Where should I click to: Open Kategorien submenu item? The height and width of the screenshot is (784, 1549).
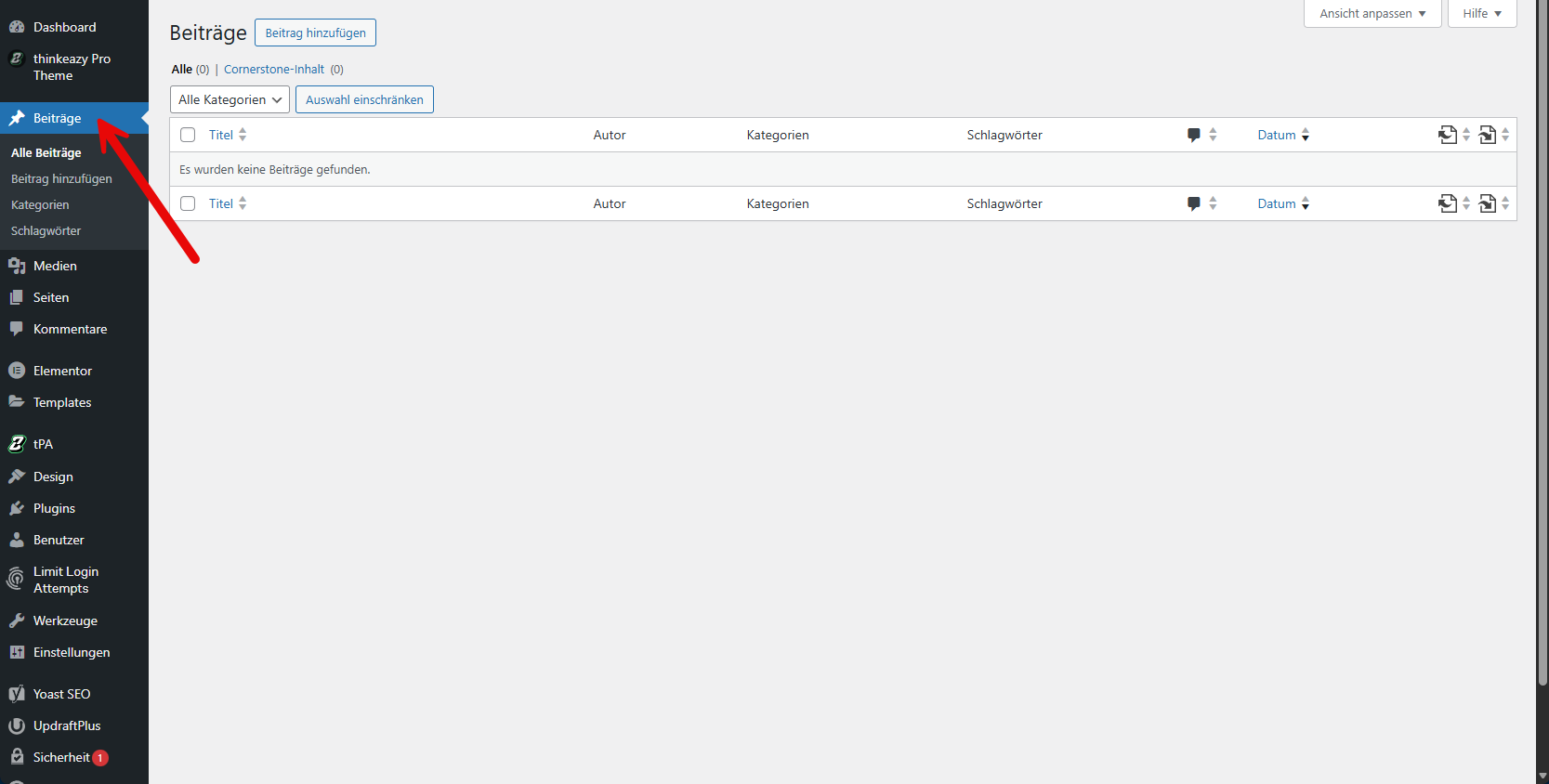pyautogui.click(x=40, y=204)
